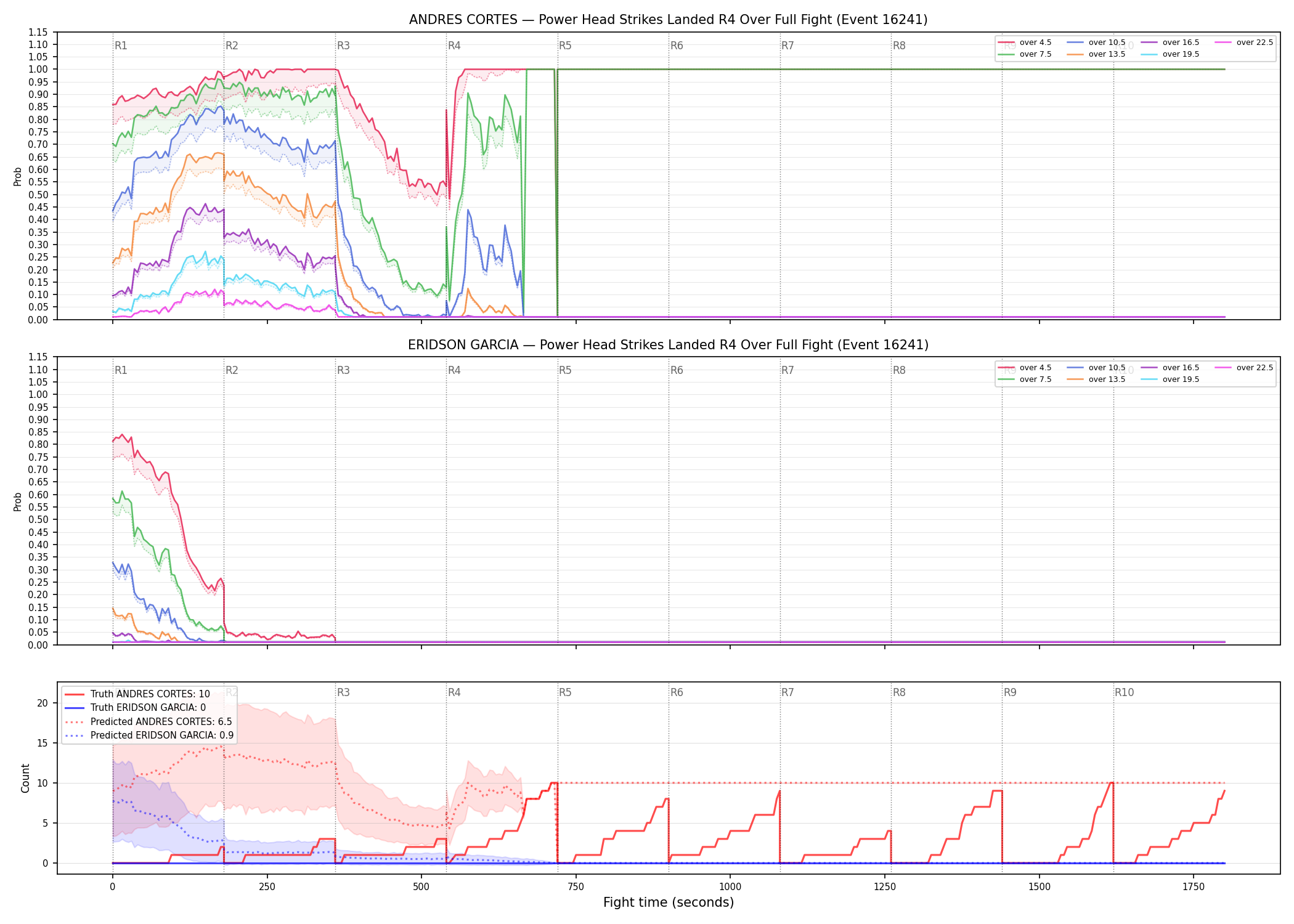
Task: Click the ERIDSON GARCIA chart title
Action: (x=669, y=345)
